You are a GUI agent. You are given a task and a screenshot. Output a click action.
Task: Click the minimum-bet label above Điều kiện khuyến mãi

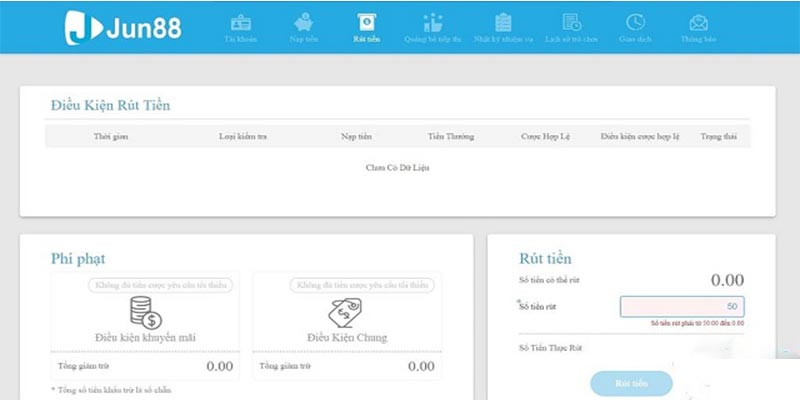[161, 285]
